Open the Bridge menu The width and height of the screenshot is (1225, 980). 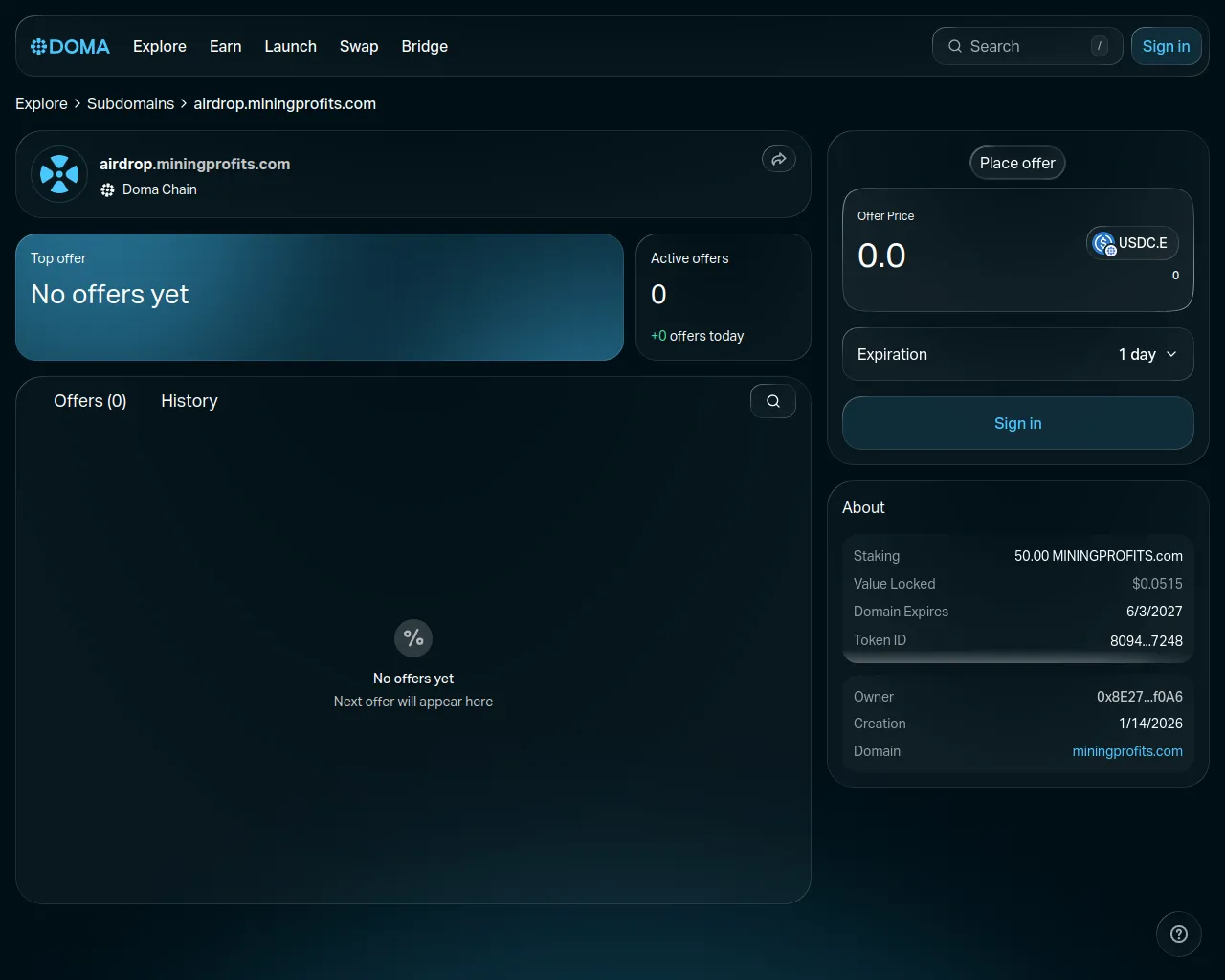tap(425, 46)
